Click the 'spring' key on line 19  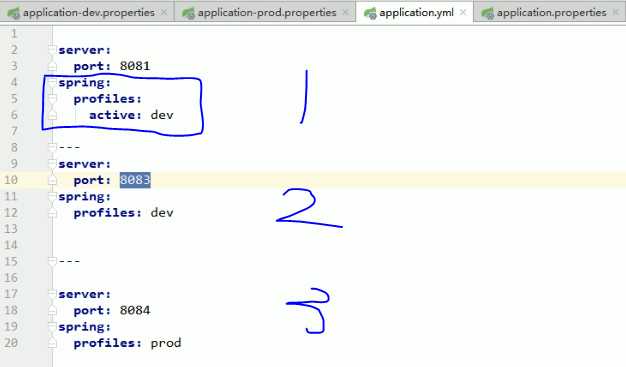click(81, 327)
